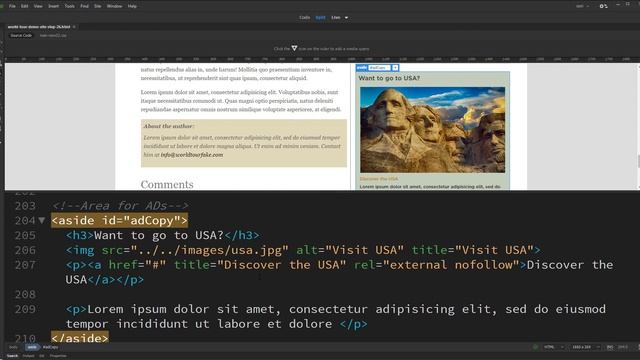
Task: Select the body tag in tag selector
Action: pyautogui.click(x=13, y=347)
